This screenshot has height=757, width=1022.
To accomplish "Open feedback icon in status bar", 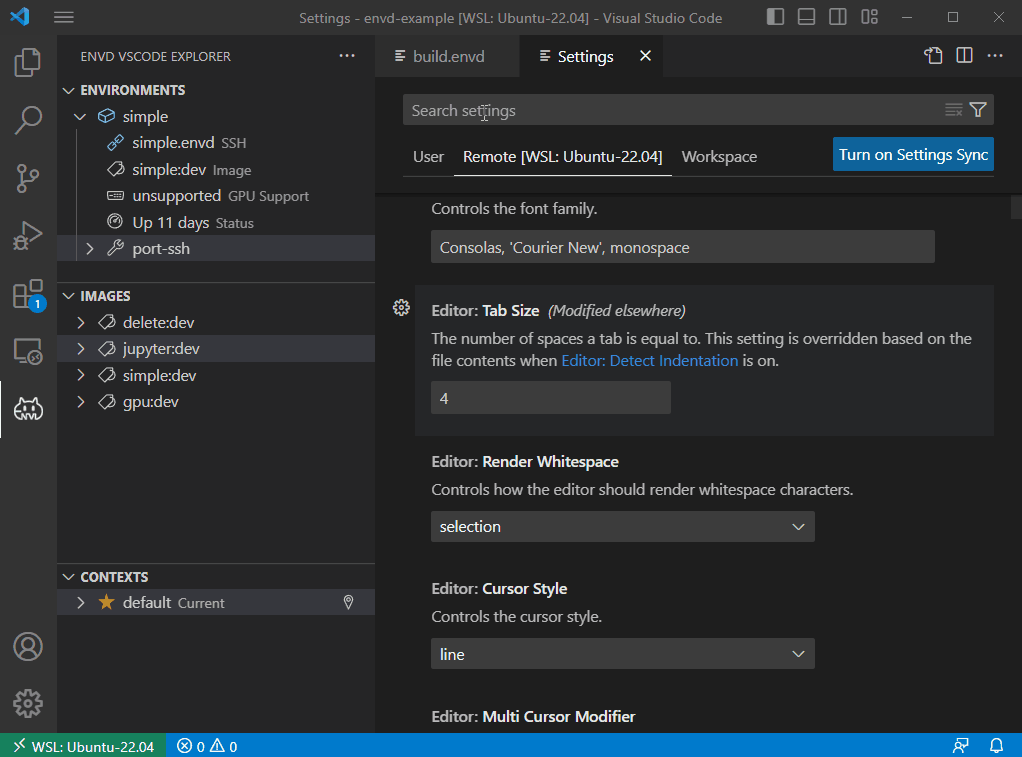I will 961,745.
